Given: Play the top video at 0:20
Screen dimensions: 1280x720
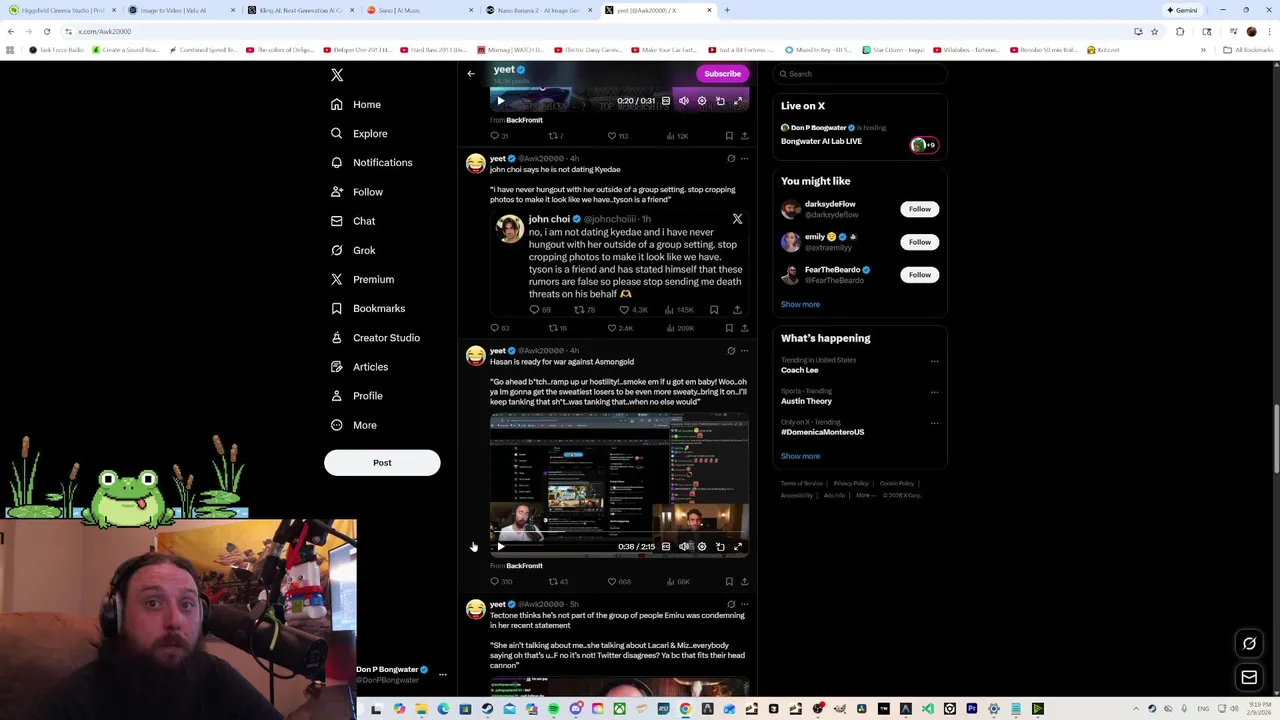Looking at the screenshot, I should [x=501, y=101].
